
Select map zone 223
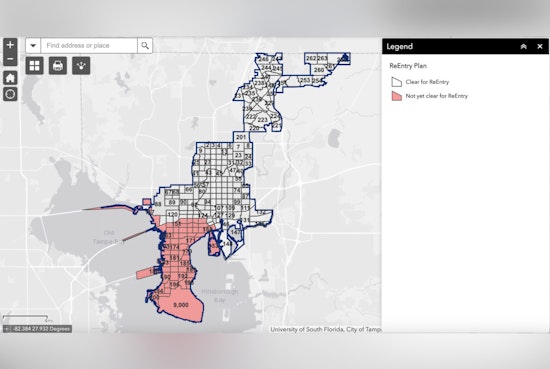click(262, 120)
